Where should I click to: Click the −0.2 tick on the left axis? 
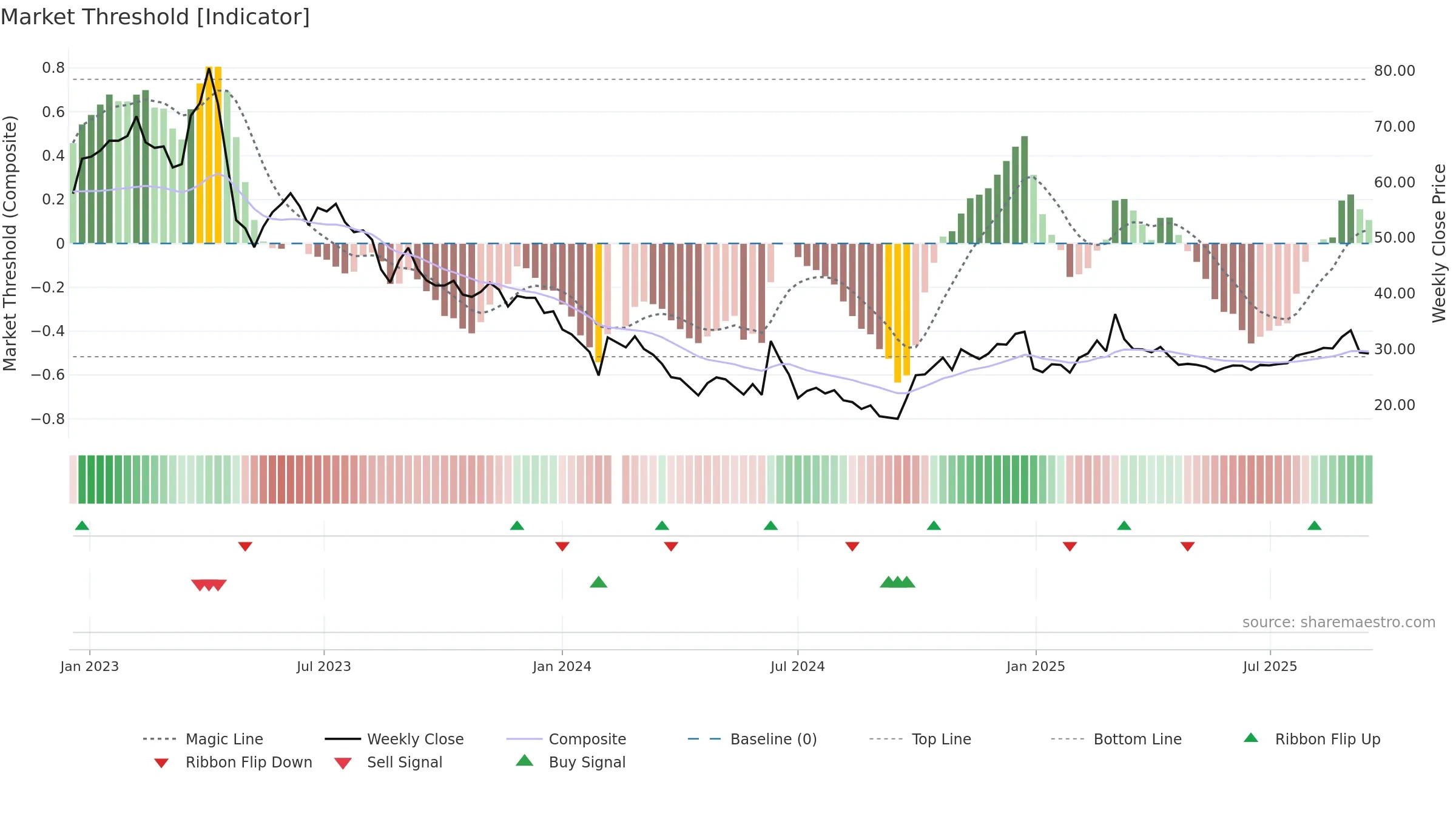click(48, 287)
